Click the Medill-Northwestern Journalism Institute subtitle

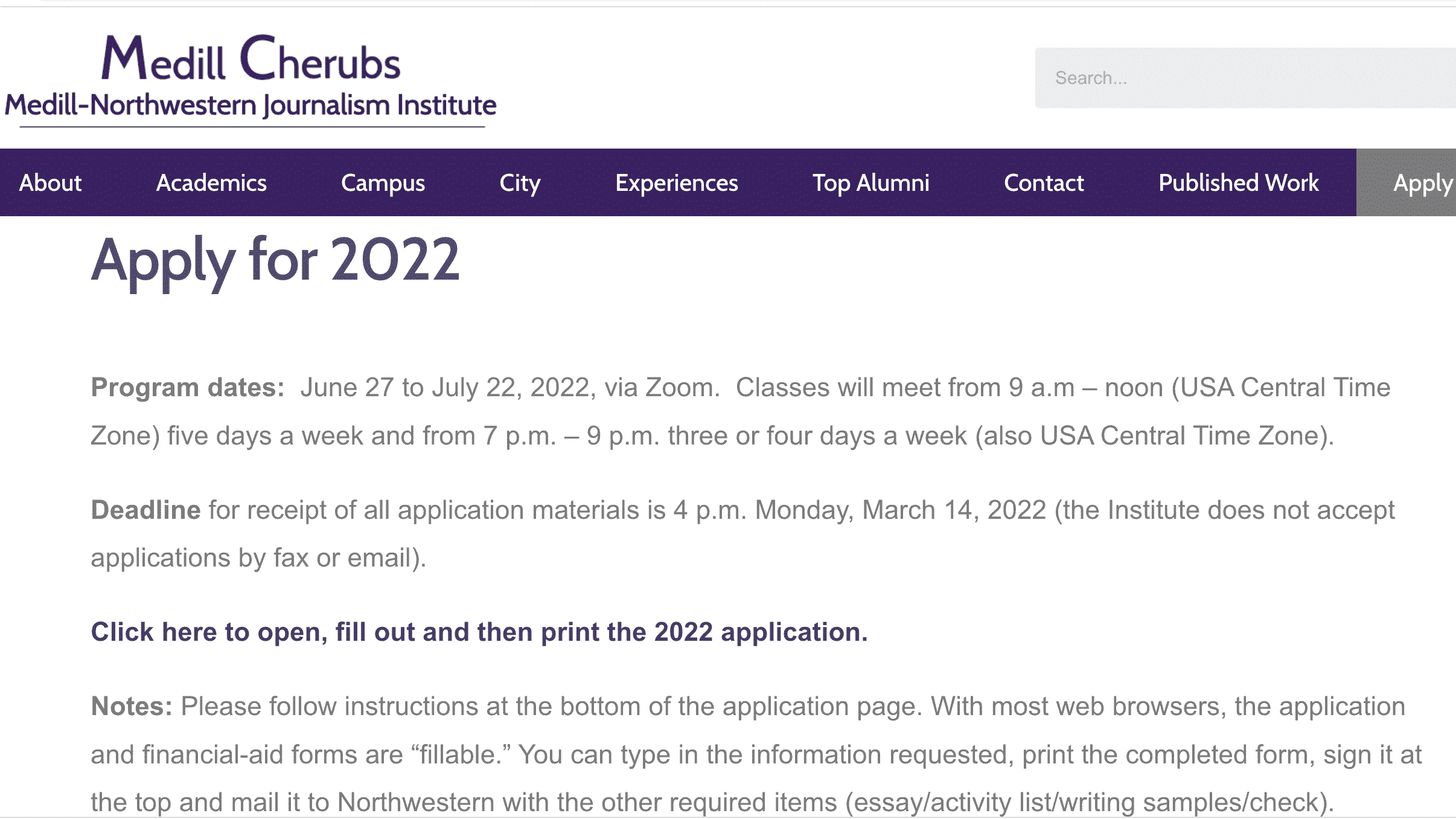click(251, 105)
